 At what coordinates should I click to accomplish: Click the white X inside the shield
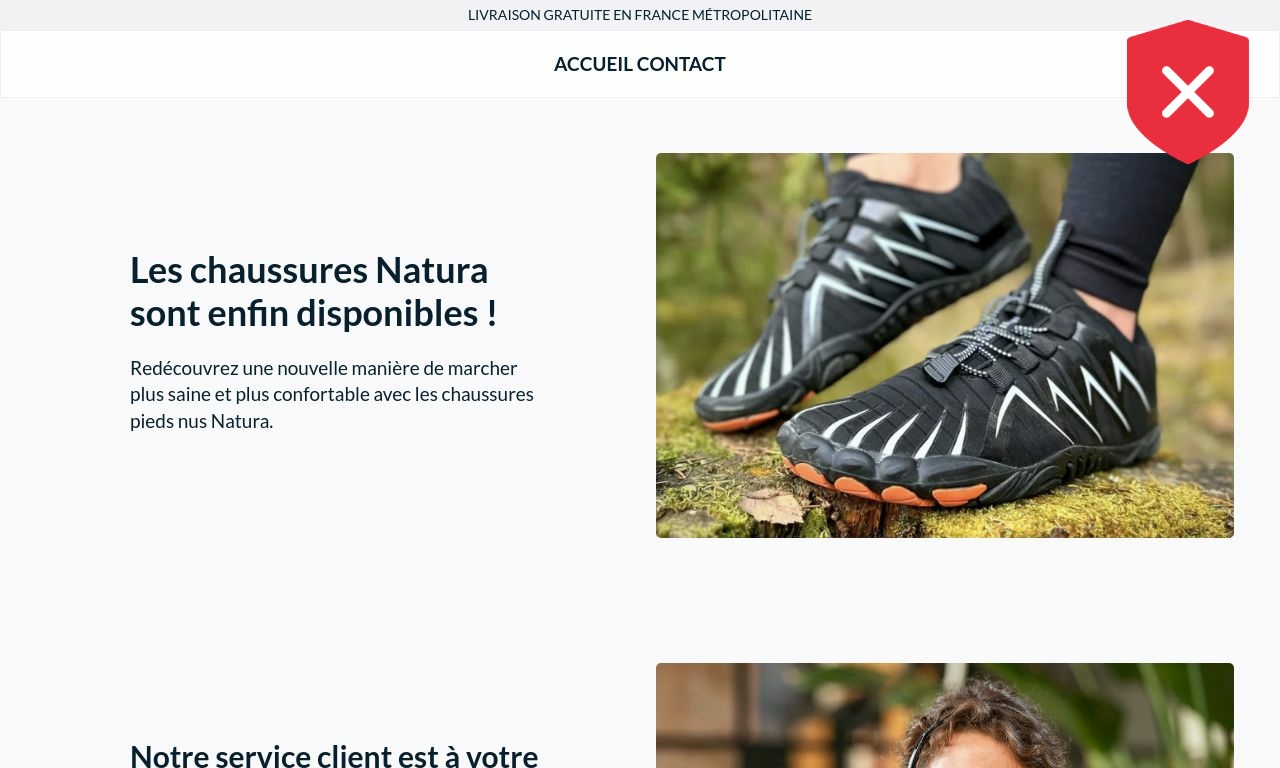(1188, 92)
